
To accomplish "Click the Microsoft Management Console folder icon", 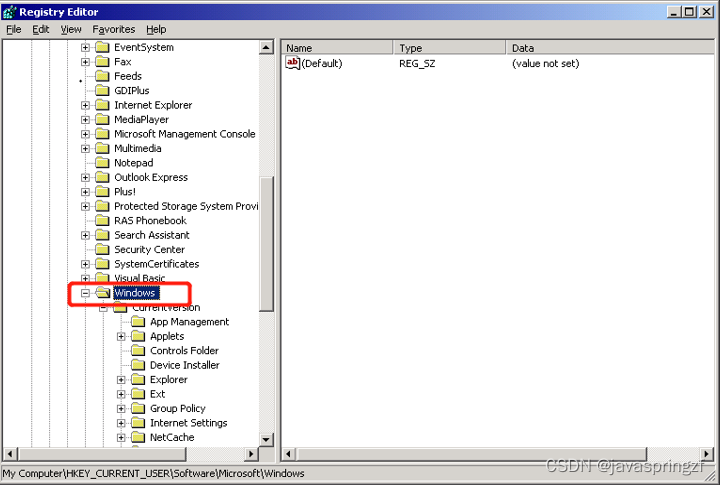I will tap(102, 134).
